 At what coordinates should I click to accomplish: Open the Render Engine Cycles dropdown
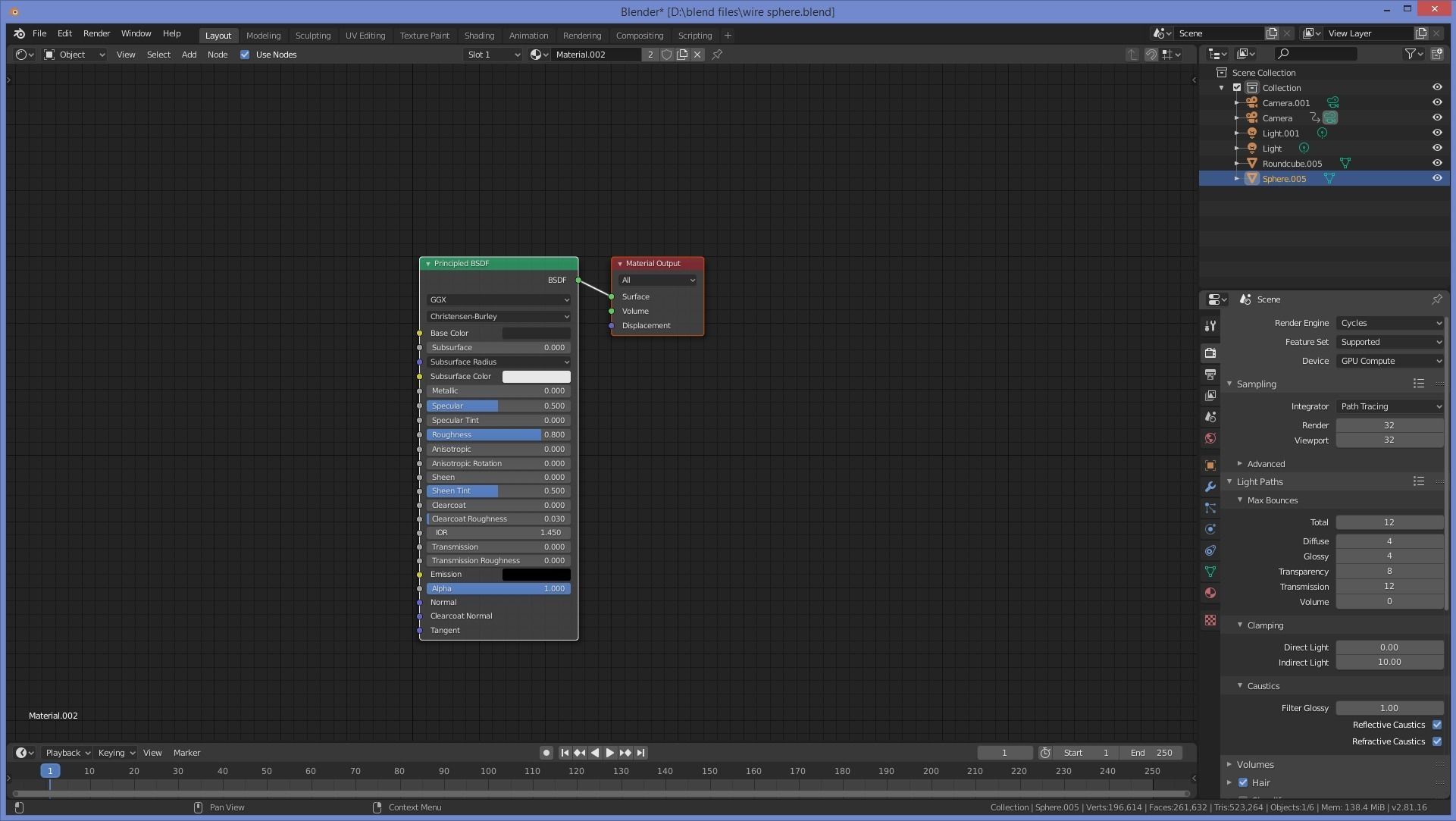1390,323
